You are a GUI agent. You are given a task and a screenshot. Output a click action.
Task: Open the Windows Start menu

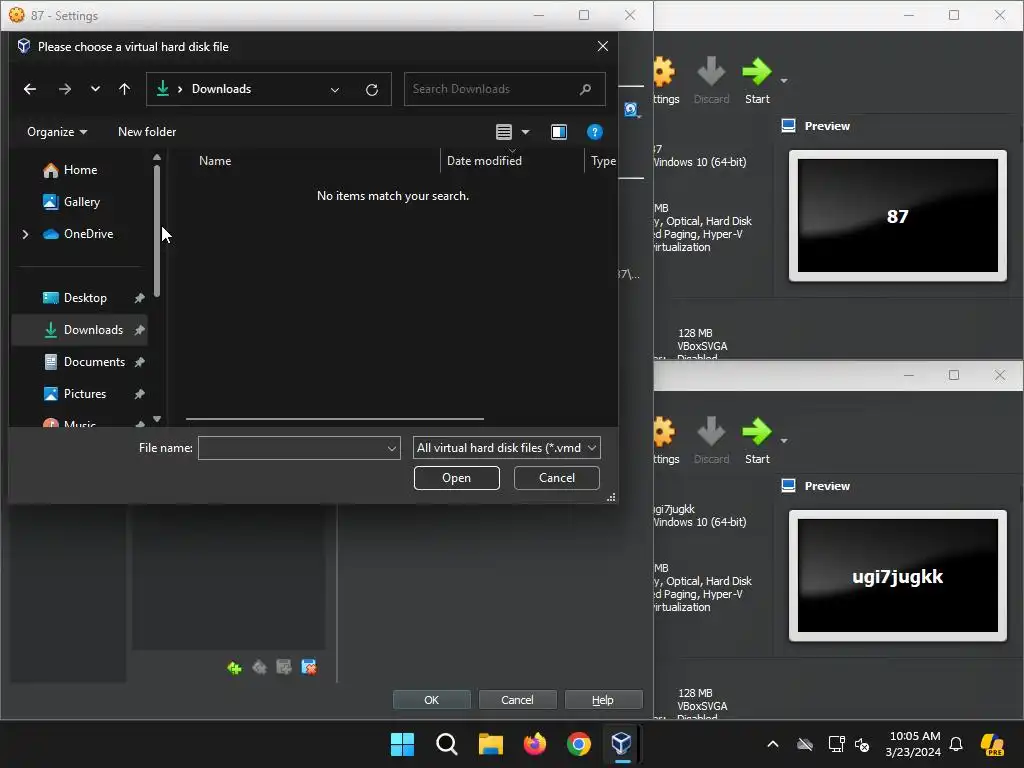pyautogui.click(x=402, y=744)
